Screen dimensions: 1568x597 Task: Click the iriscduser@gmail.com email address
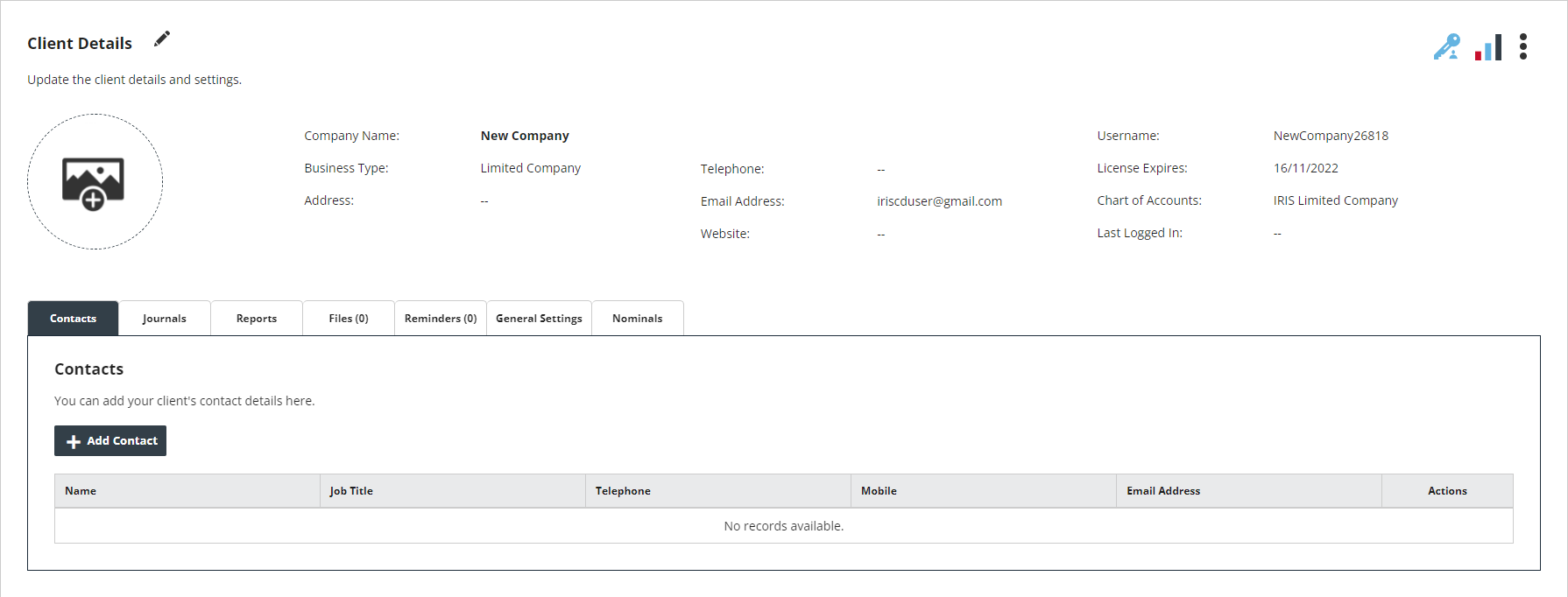click(x=939, y=201)
